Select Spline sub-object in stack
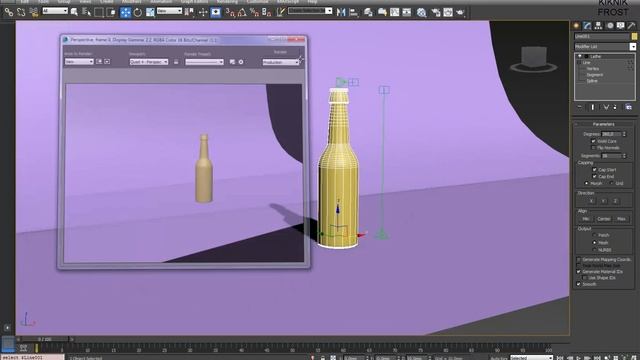 tap(592, 81)
